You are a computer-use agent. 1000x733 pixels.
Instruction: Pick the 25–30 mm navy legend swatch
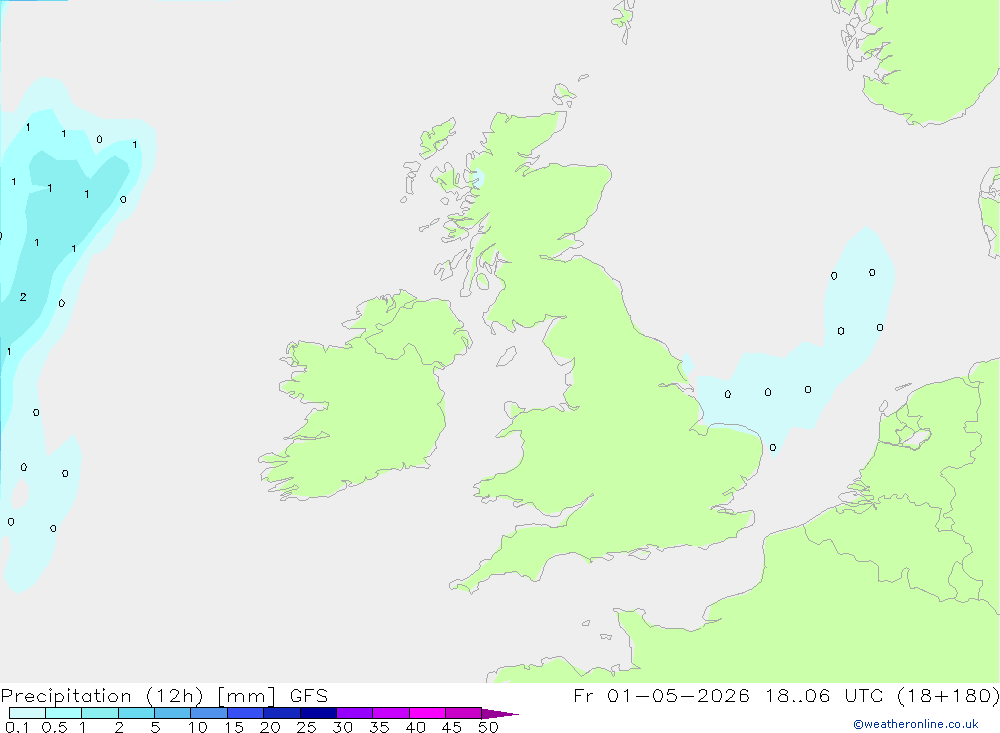pyautogui.click(x=318, y=713)
